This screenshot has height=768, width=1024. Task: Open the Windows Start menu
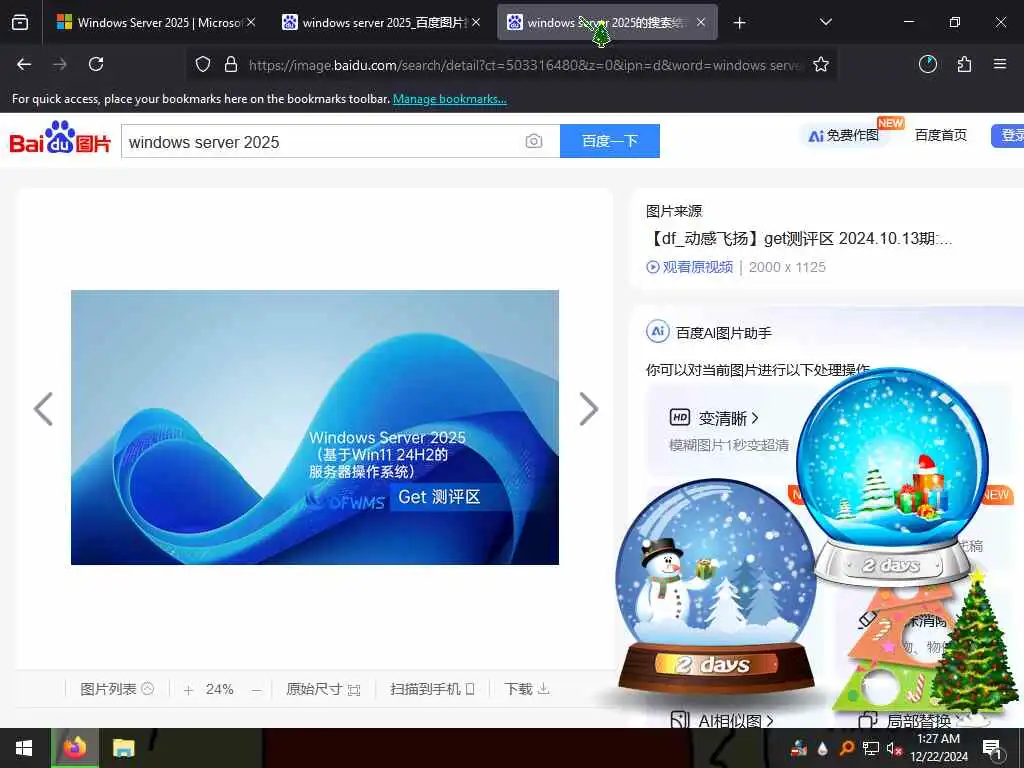(x=24, y=748)
